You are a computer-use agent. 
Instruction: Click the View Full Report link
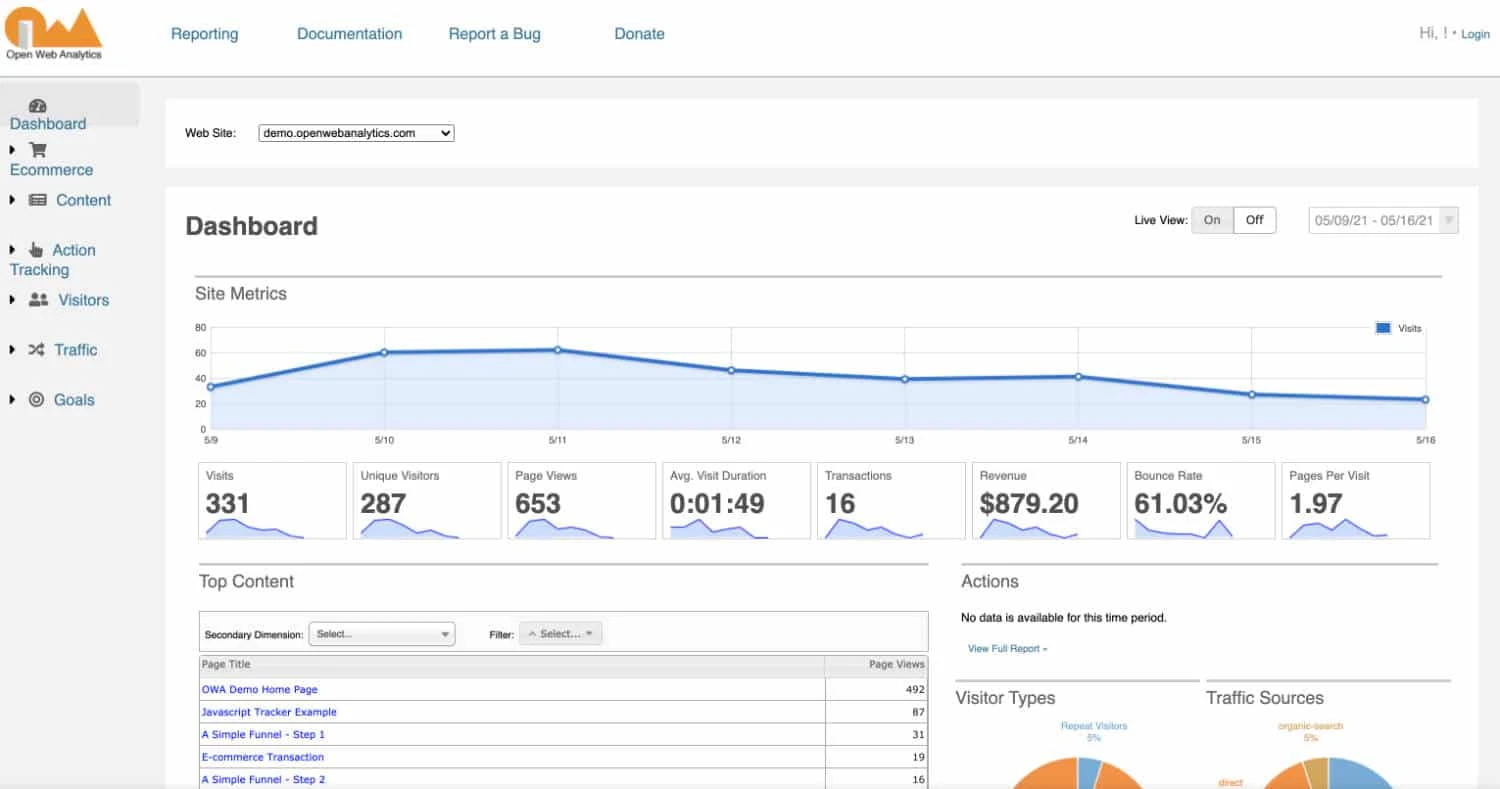[x=1003, y=648]
